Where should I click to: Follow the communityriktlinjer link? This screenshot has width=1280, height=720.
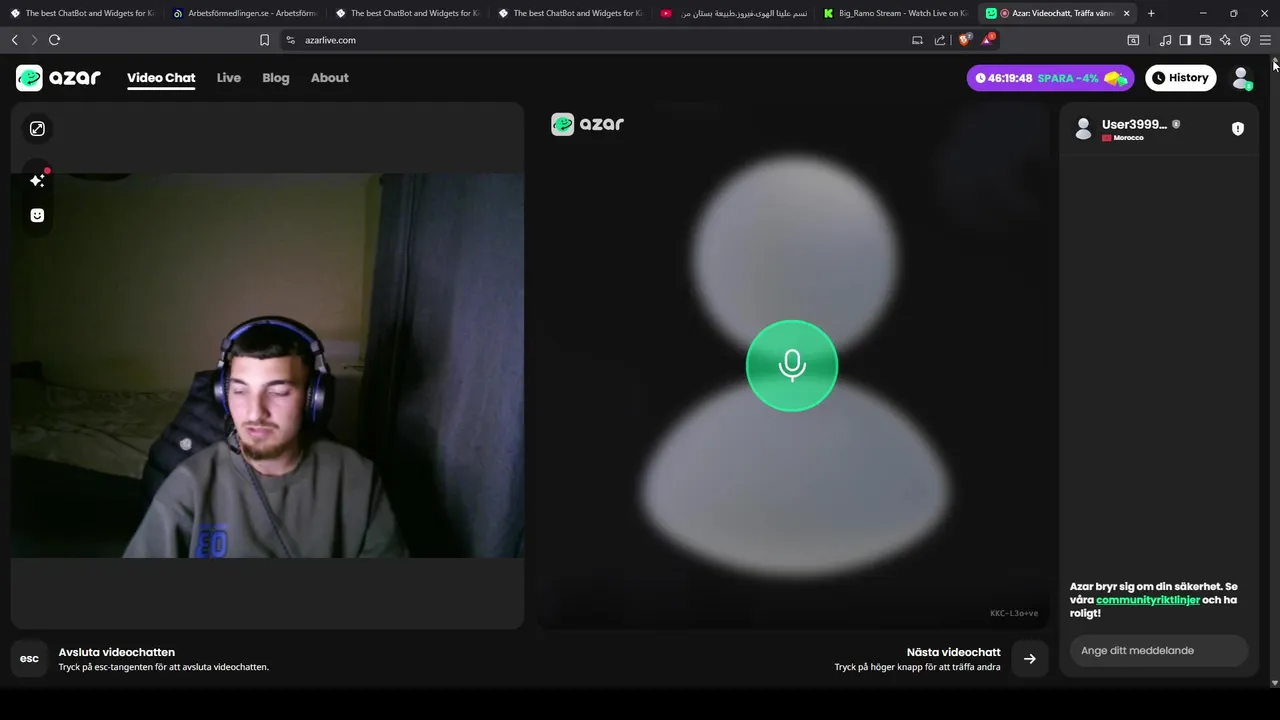[x=1148, y=600]
